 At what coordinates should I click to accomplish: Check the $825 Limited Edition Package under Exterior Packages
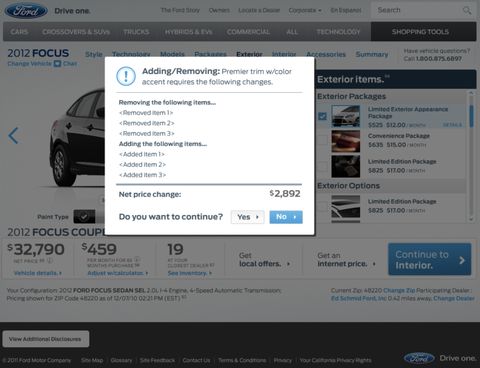click(x=322, y=166)
